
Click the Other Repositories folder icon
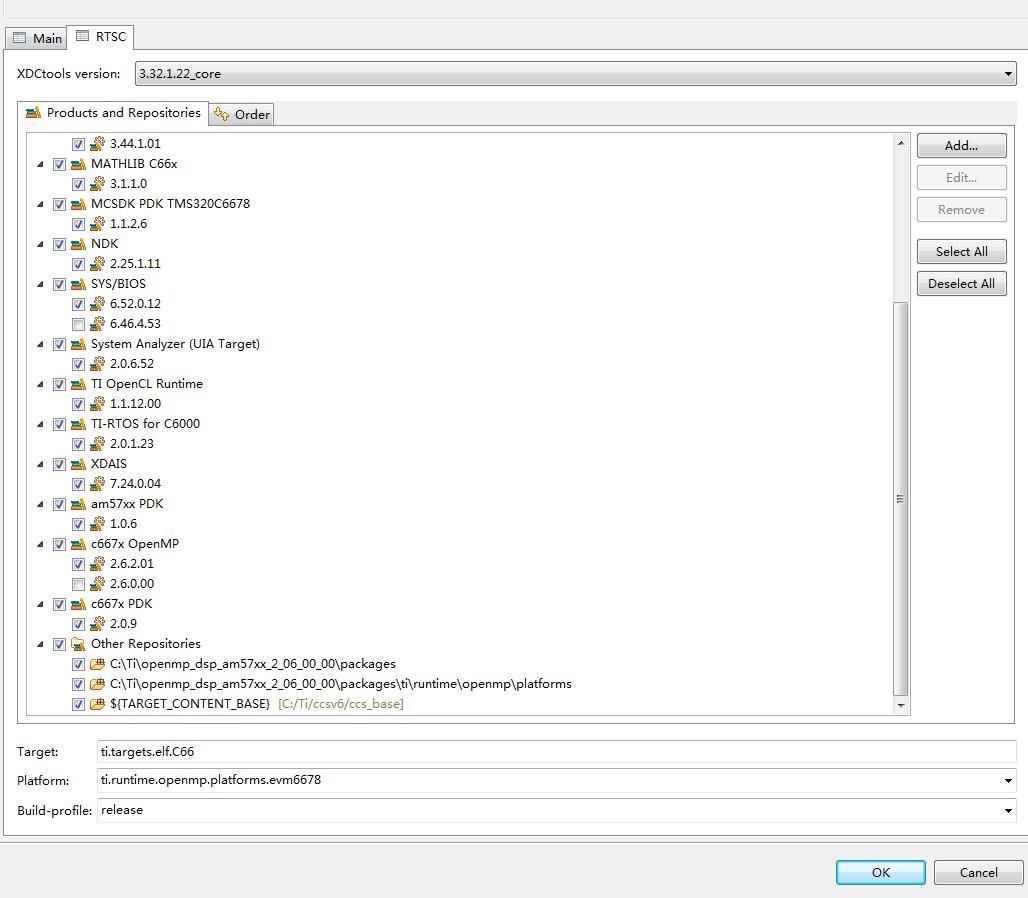tap(78, 644)
